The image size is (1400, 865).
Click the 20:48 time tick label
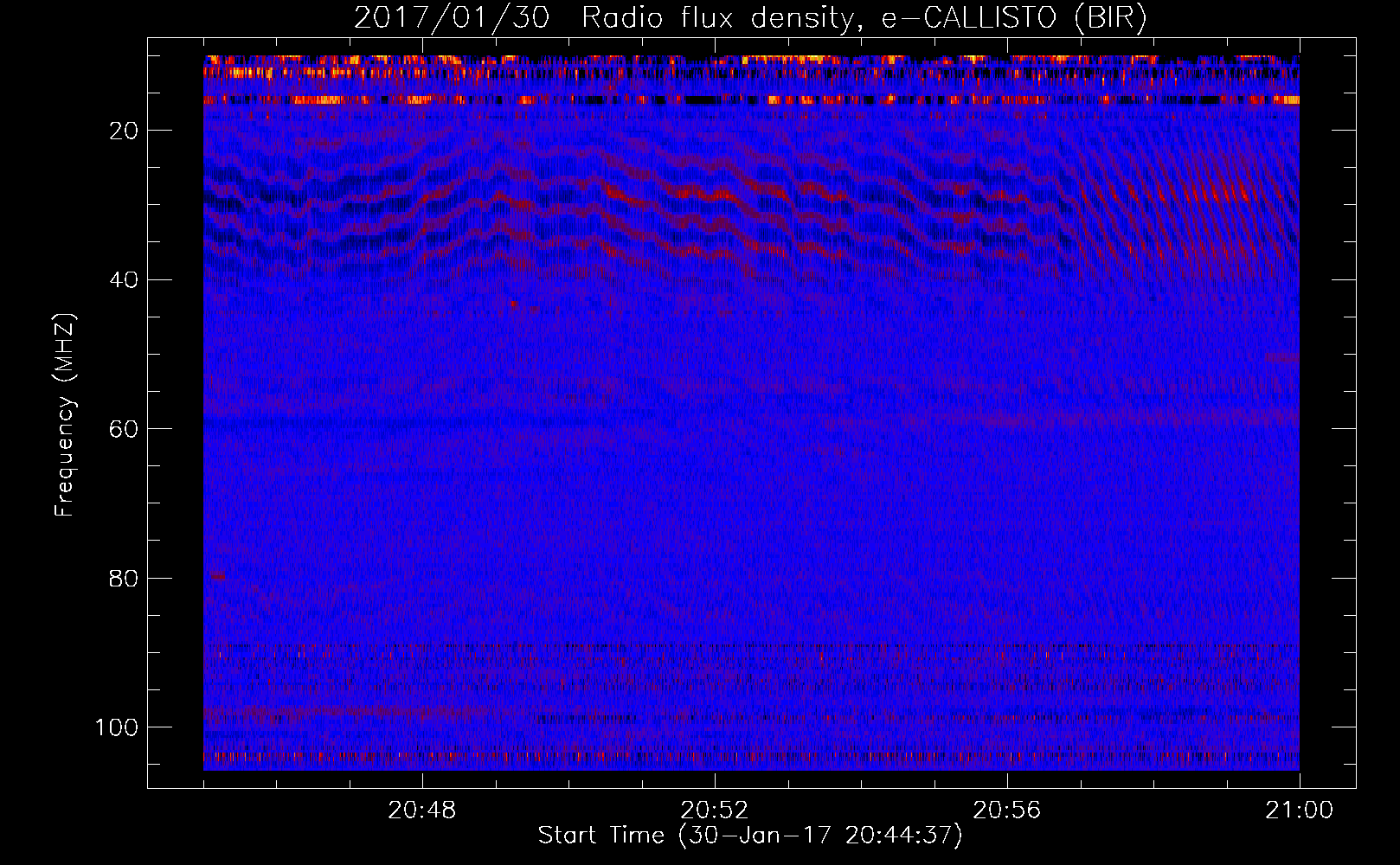pyautogui.click(x=421, y=811)
